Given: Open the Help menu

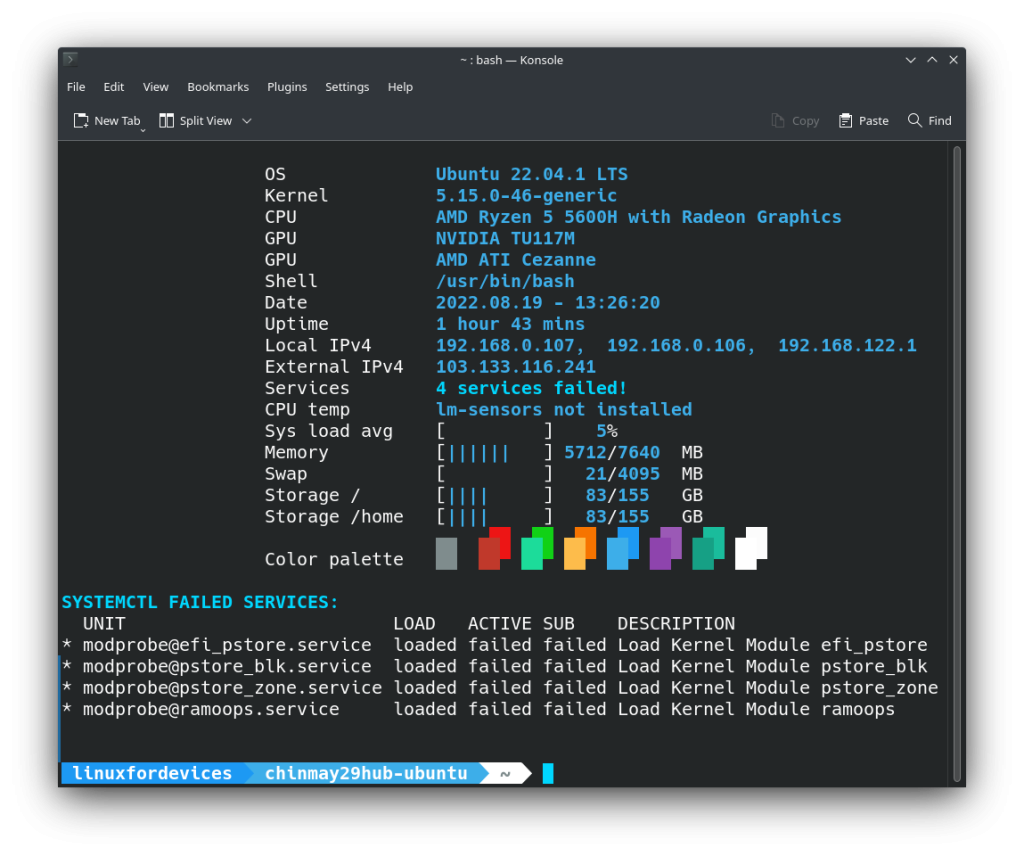Looking at the screenshot, I should click(x=400, y=87).
